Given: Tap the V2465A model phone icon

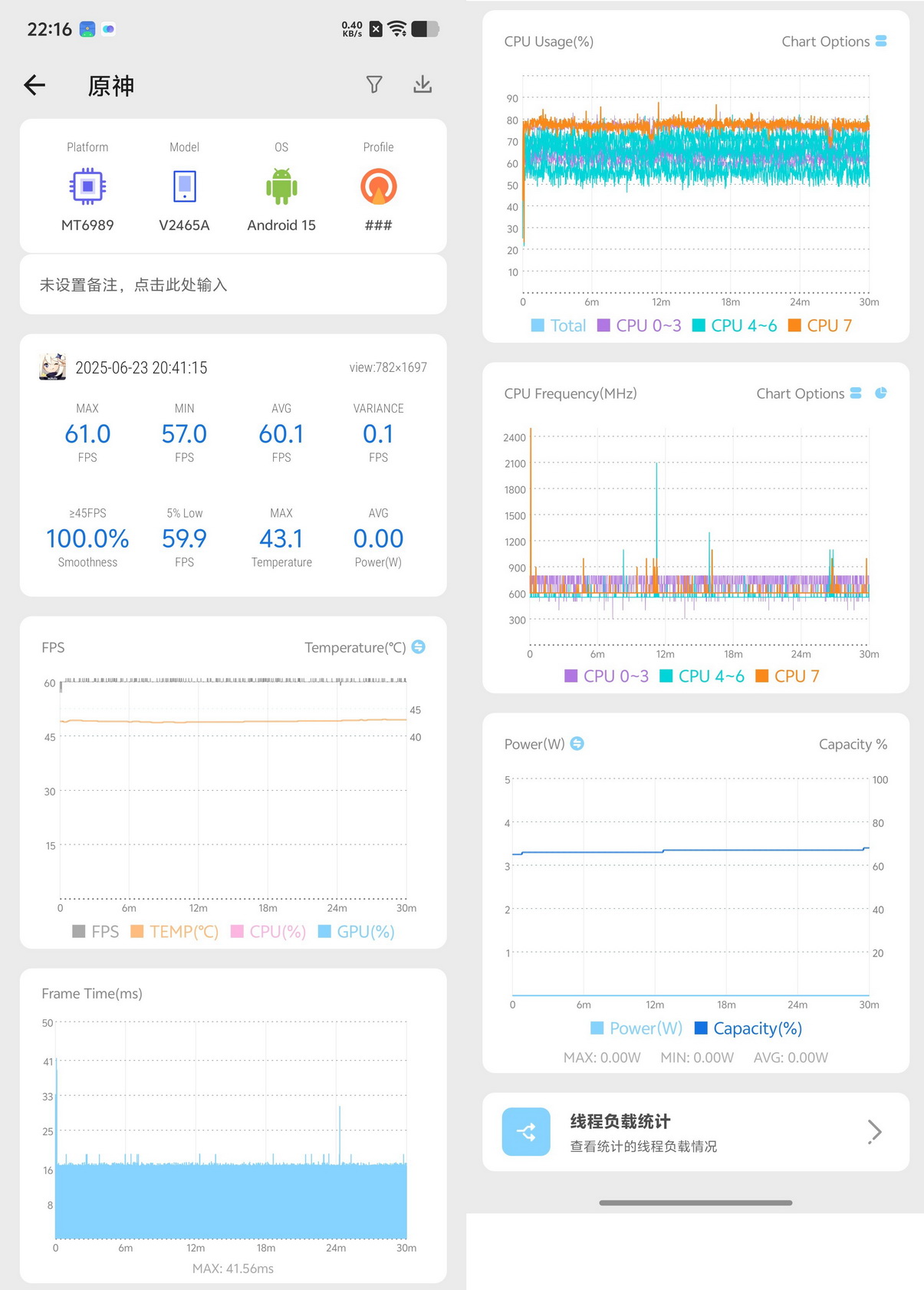Looking at the screenshot, I should point(184,186).
